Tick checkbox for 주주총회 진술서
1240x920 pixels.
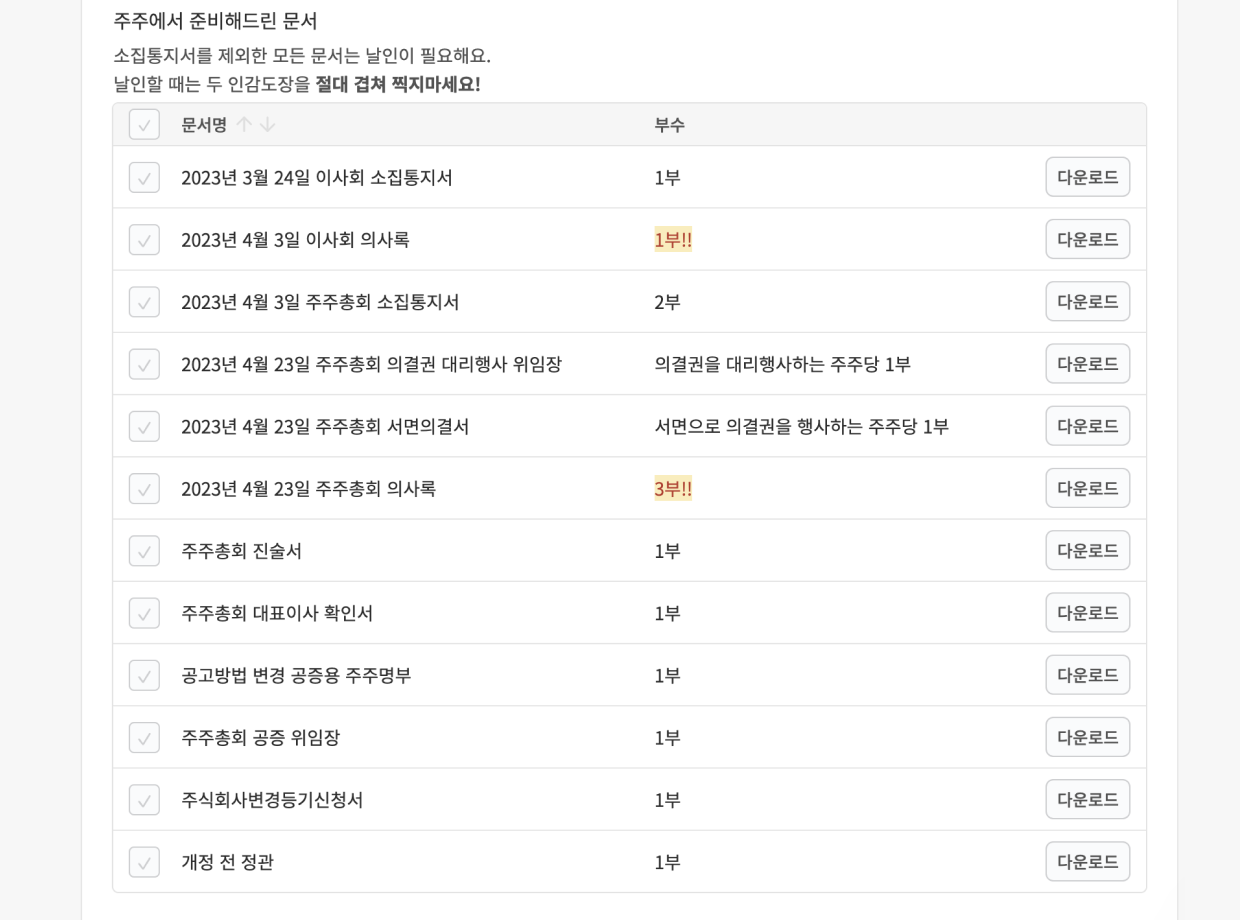tap(144, 551)
